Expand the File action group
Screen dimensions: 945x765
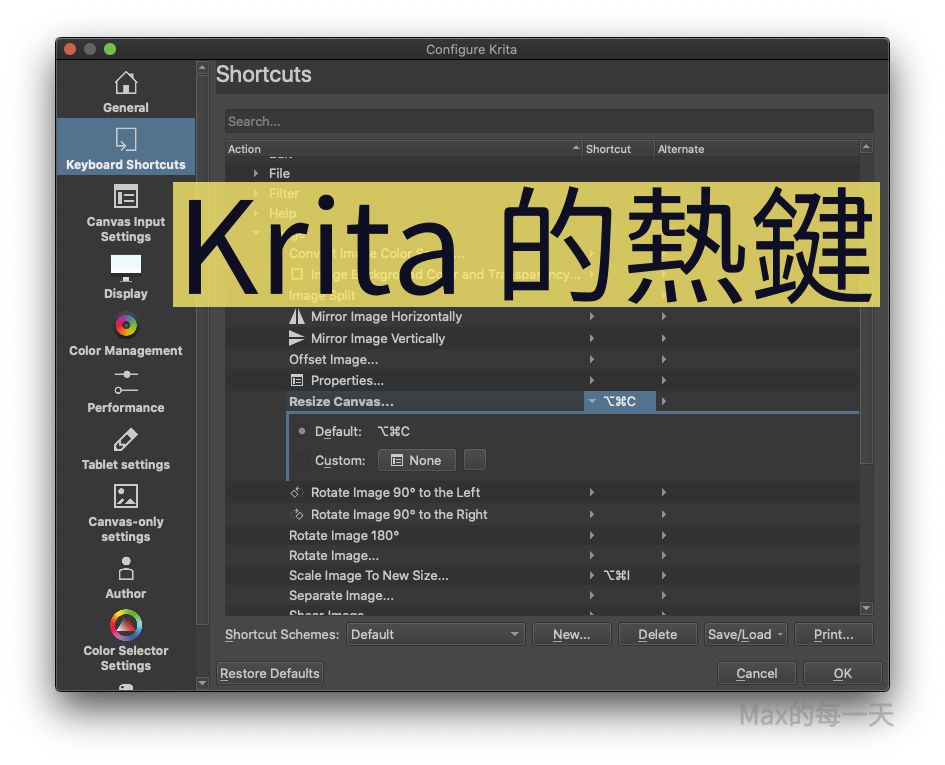pyautogui.click(x=256, y=173)
